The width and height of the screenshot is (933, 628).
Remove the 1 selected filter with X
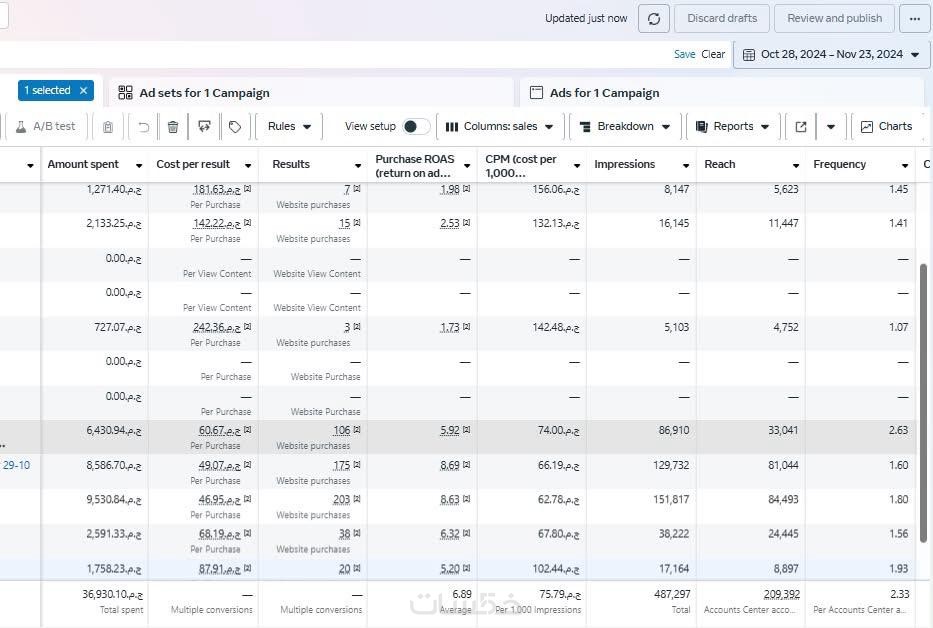[83, 90]
